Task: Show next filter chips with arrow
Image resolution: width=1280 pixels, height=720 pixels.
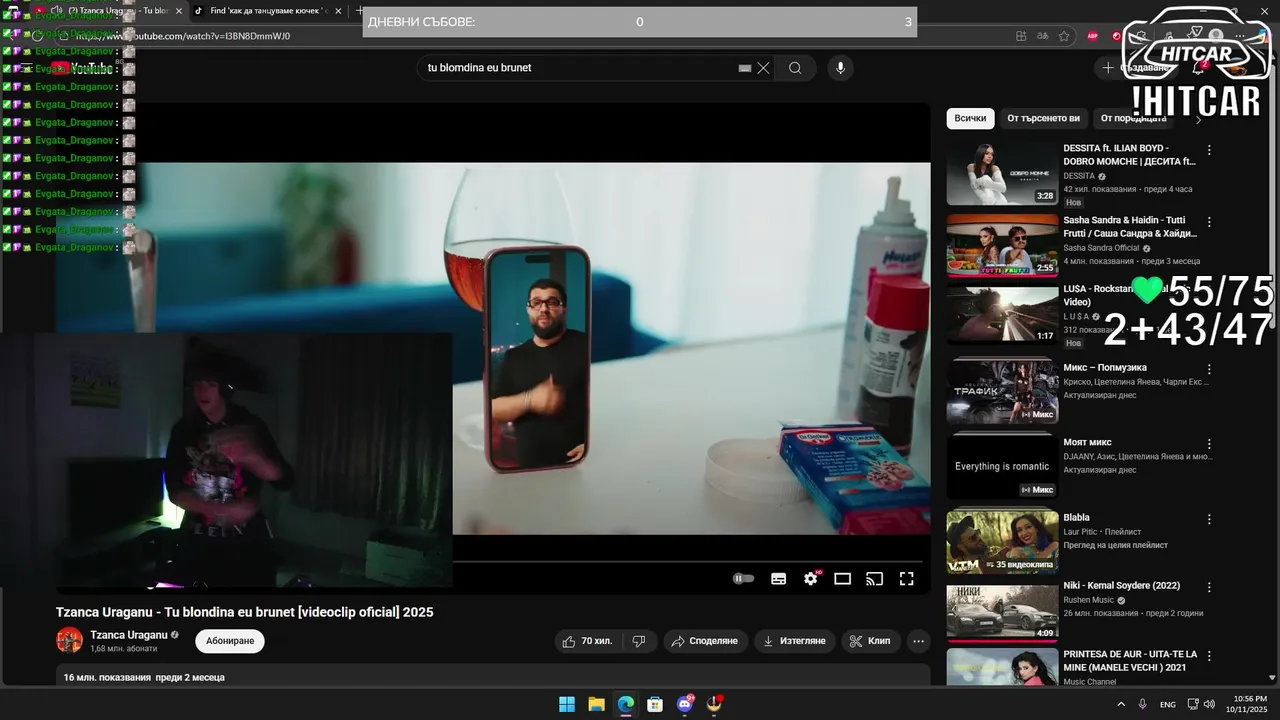Action: [1198, 119]
